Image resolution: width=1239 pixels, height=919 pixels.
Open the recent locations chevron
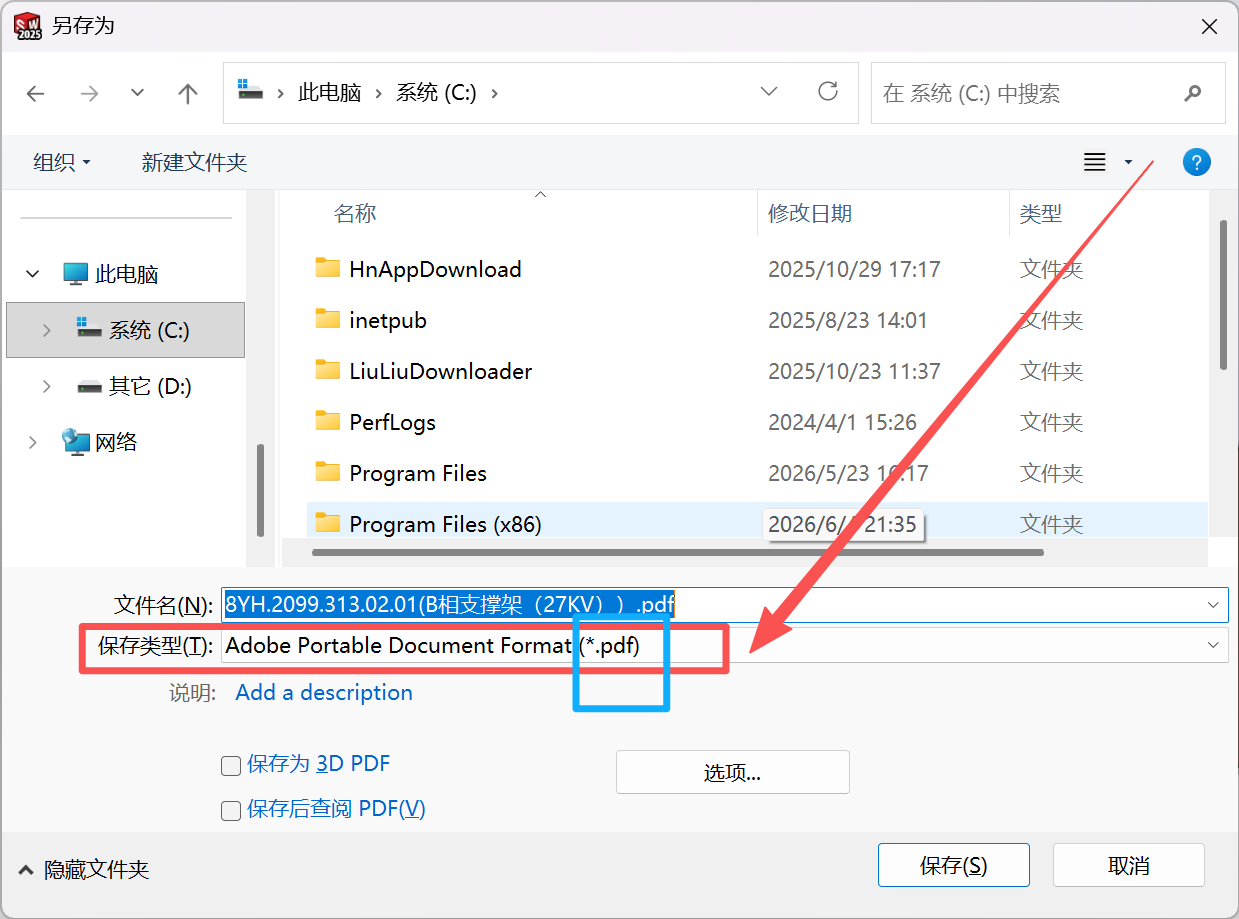click(x=138, y=92)
